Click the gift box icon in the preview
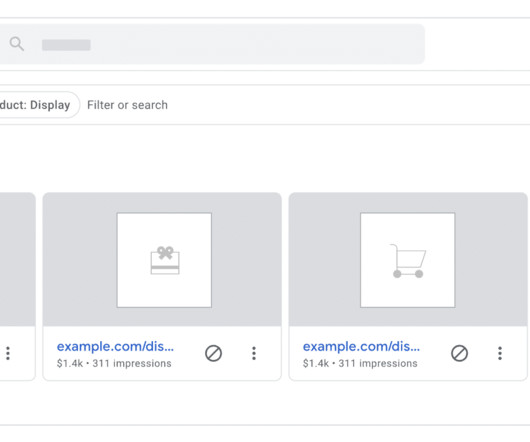The height and width of the screenshot is (442, 530). (165, 260)
